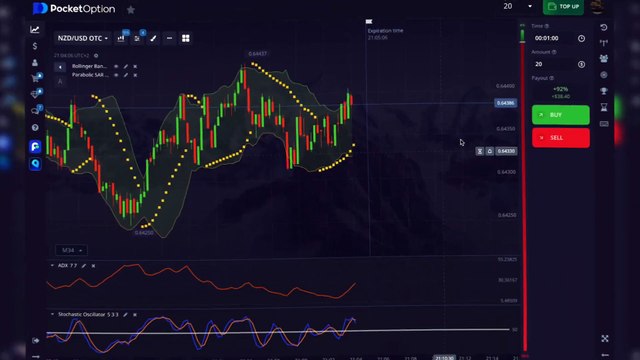The width and height of the screenshot is (640, 360).
Task: Open pending trades hourglass icon
Action: (604, 107)
